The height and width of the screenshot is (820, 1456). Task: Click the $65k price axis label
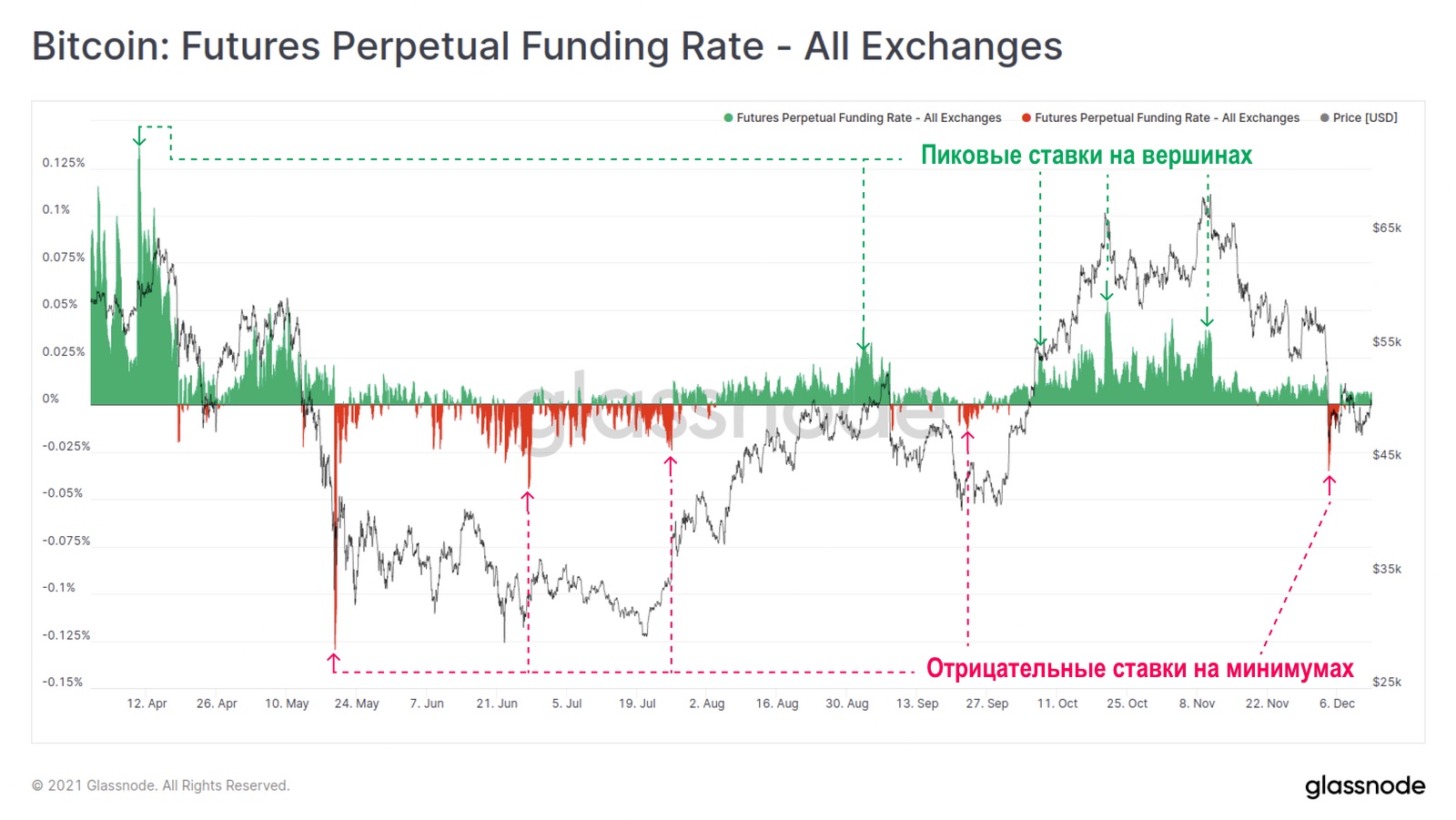pyautogui.click(x=1387, y=228)
